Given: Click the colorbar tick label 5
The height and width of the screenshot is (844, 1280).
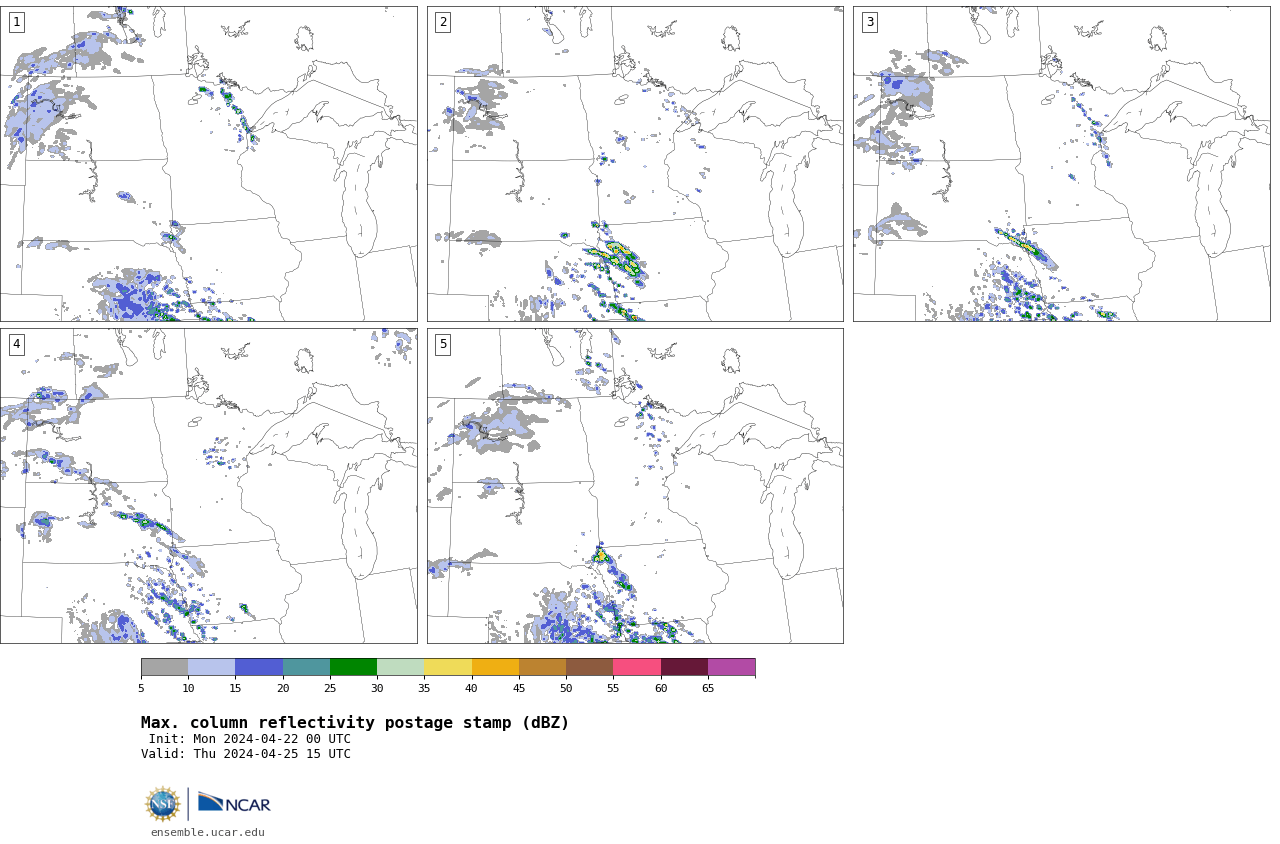Looking at the screenshot, I should click(x=141, y=688).
